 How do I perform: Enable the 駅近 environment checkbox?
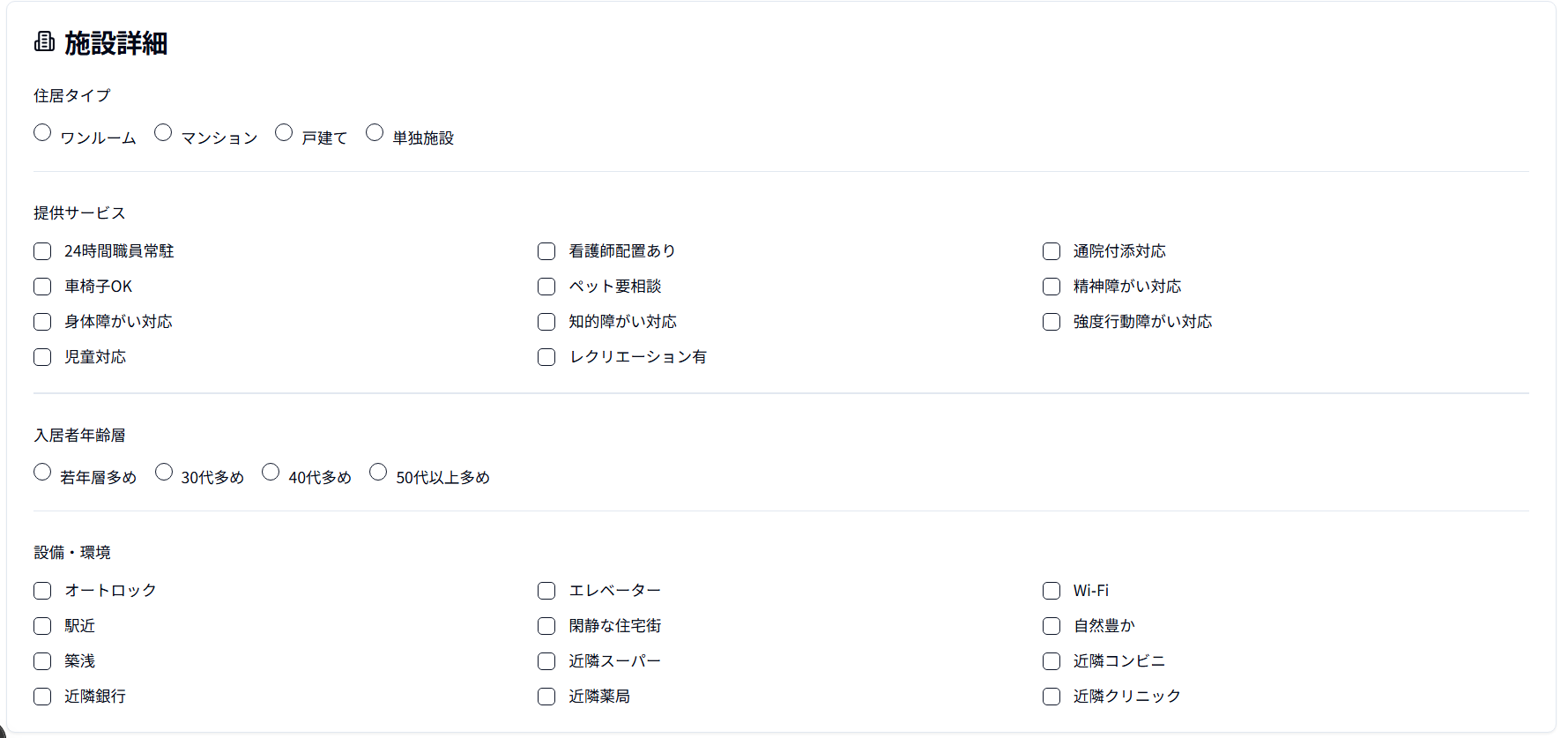41,625
